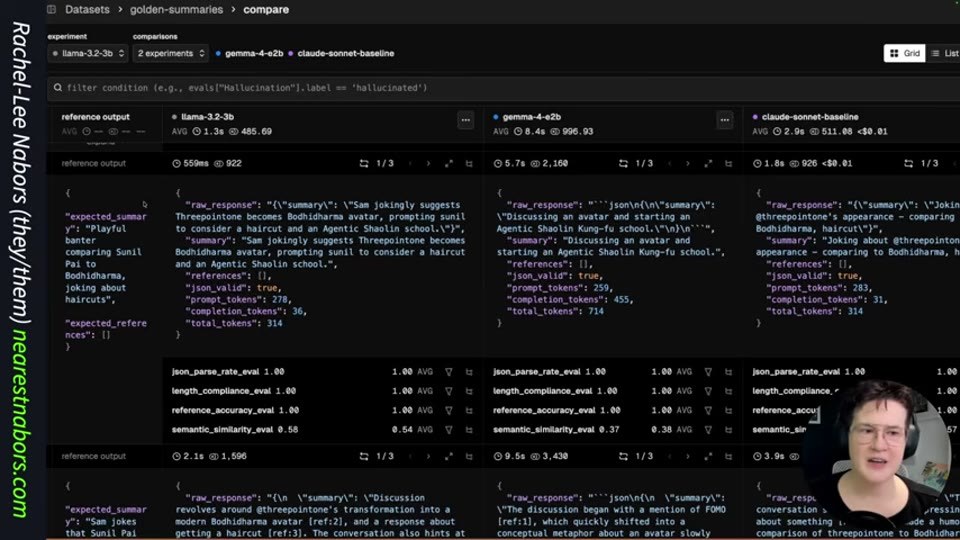Image resolution: width=960 pixels, height=540 pixels.
Task: Click the claude-sonnet-baseline comparison tag
Action: (342, 53)
